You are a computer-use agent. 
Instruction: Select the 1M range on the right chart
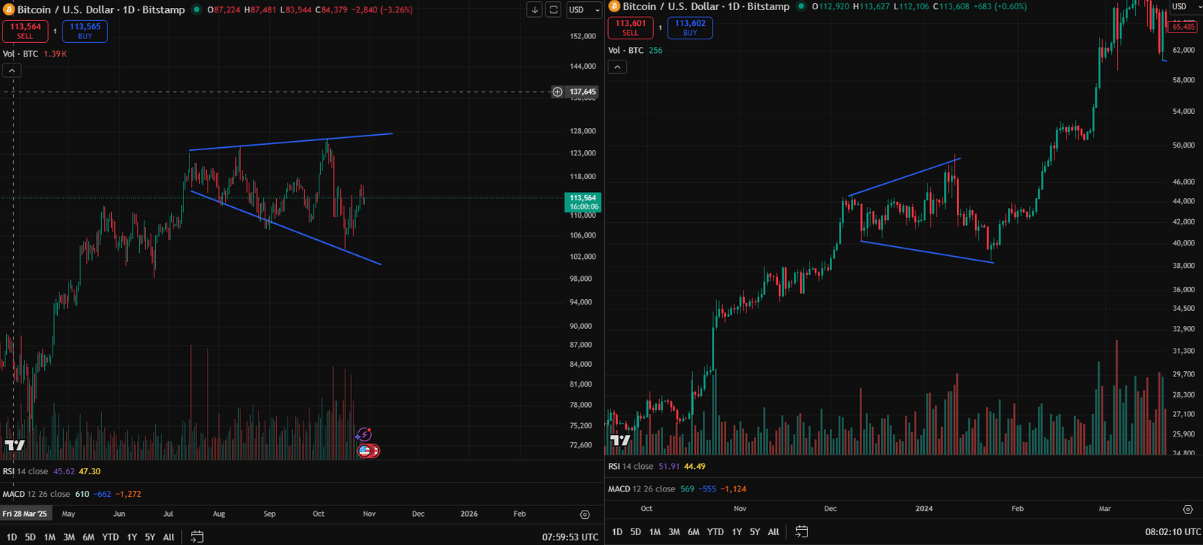click(x=655, y=532)
